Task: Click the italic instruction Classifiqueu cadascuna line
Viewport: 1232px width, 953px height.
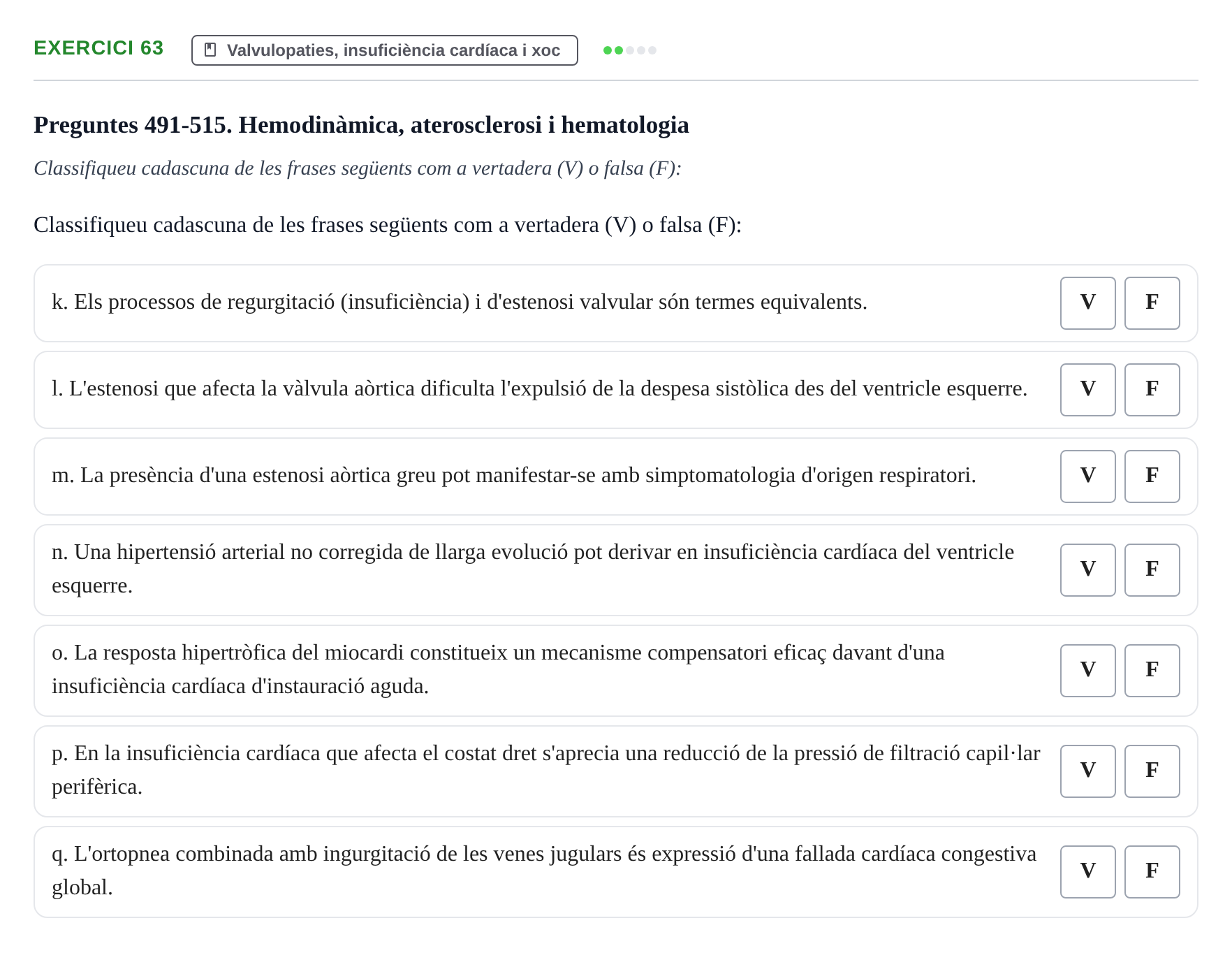Action: [x=358, y=168]
